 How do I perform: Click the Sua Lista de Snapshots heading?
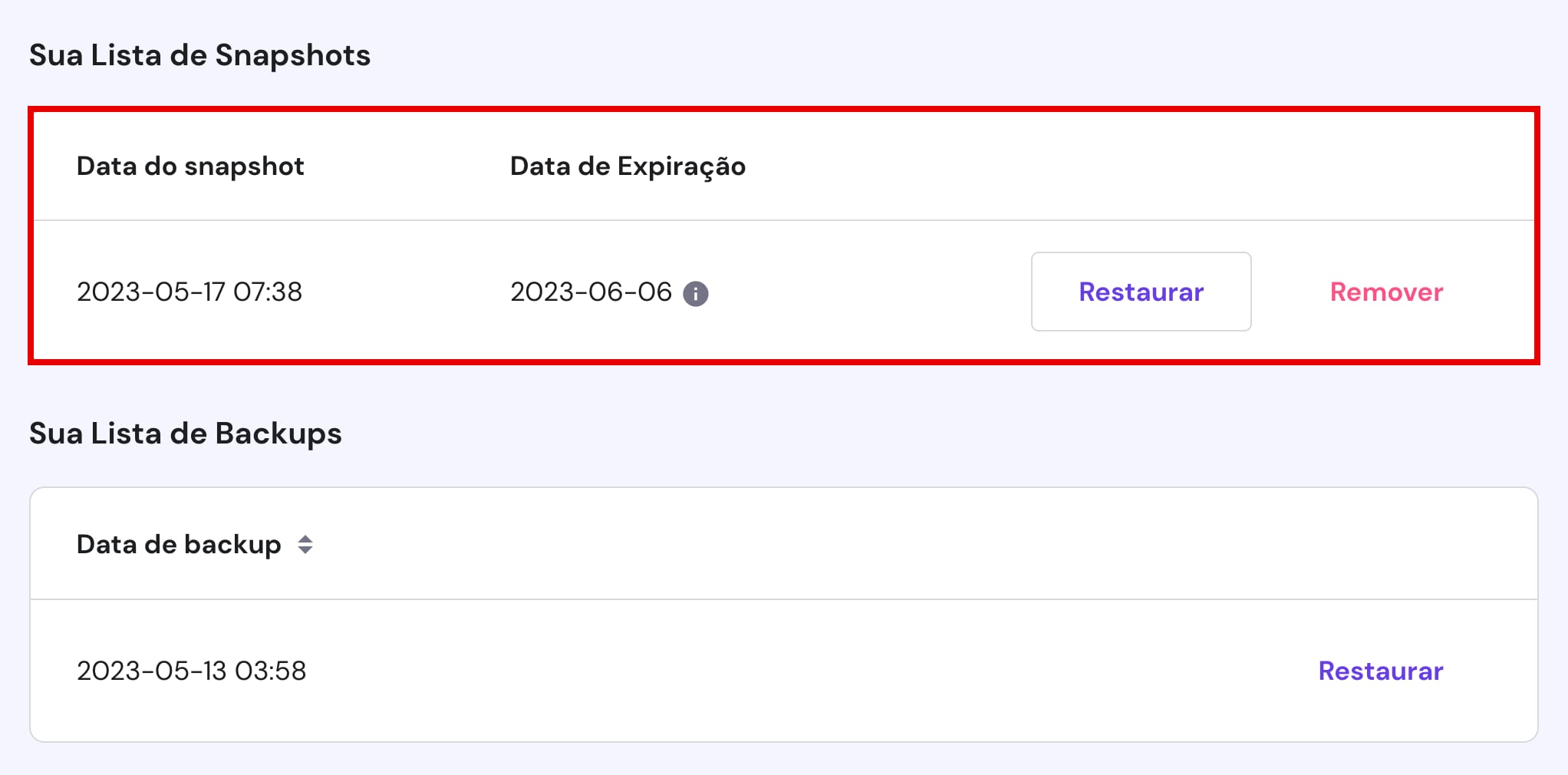coord(199,54)
